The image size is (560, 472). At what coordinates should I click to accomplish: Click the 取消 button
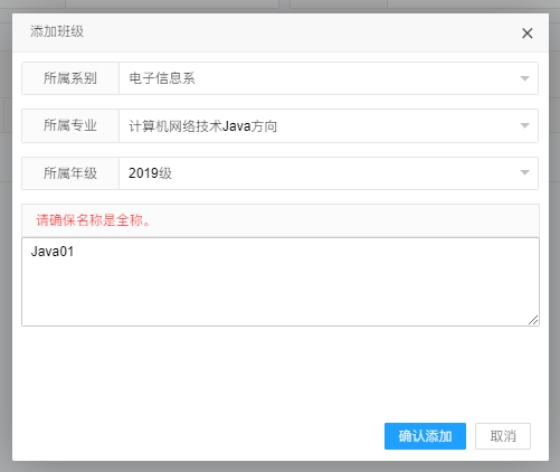coord(502,436)
